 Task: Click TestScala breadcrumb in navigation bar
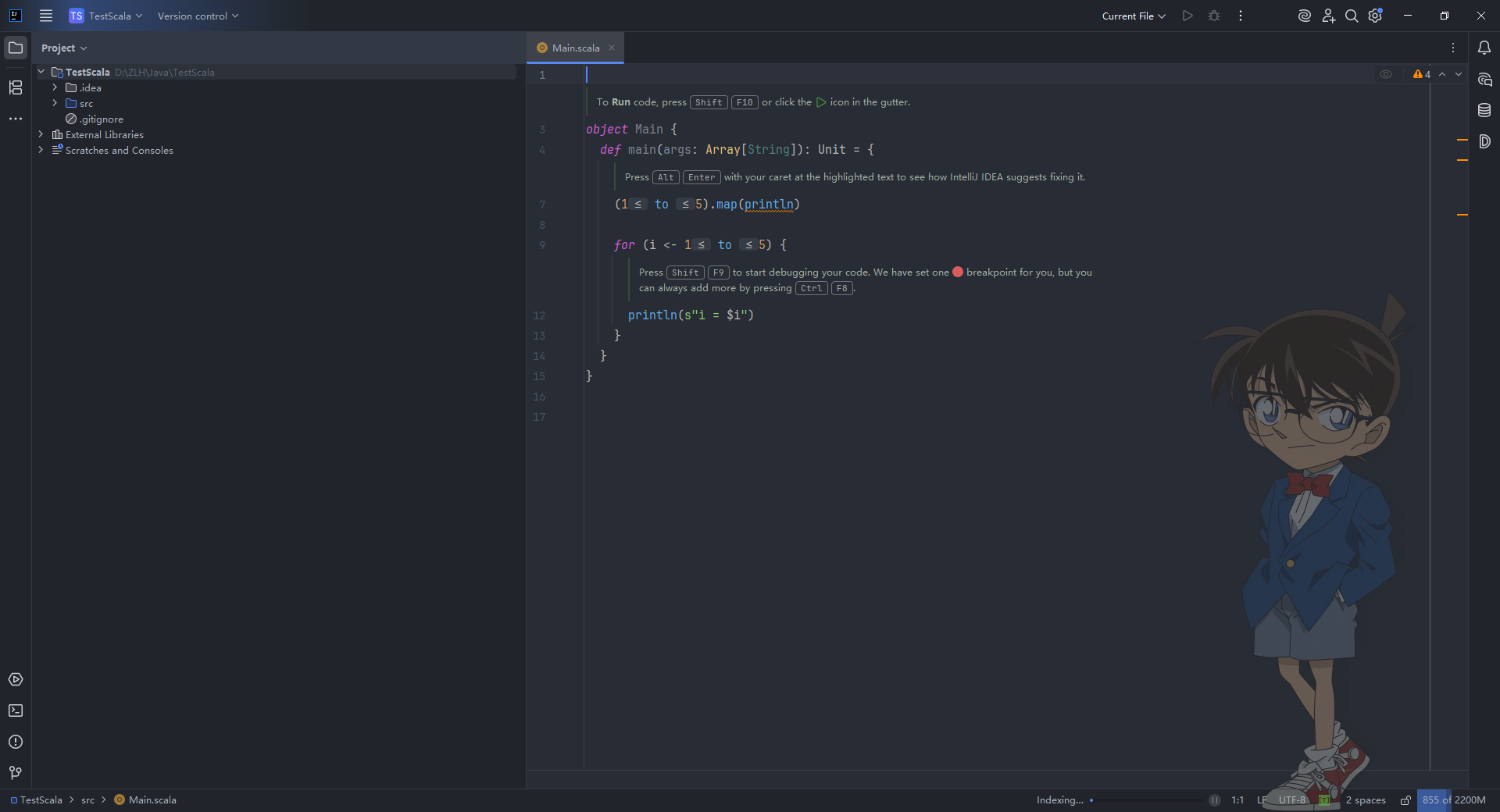[x=36, y=800]
